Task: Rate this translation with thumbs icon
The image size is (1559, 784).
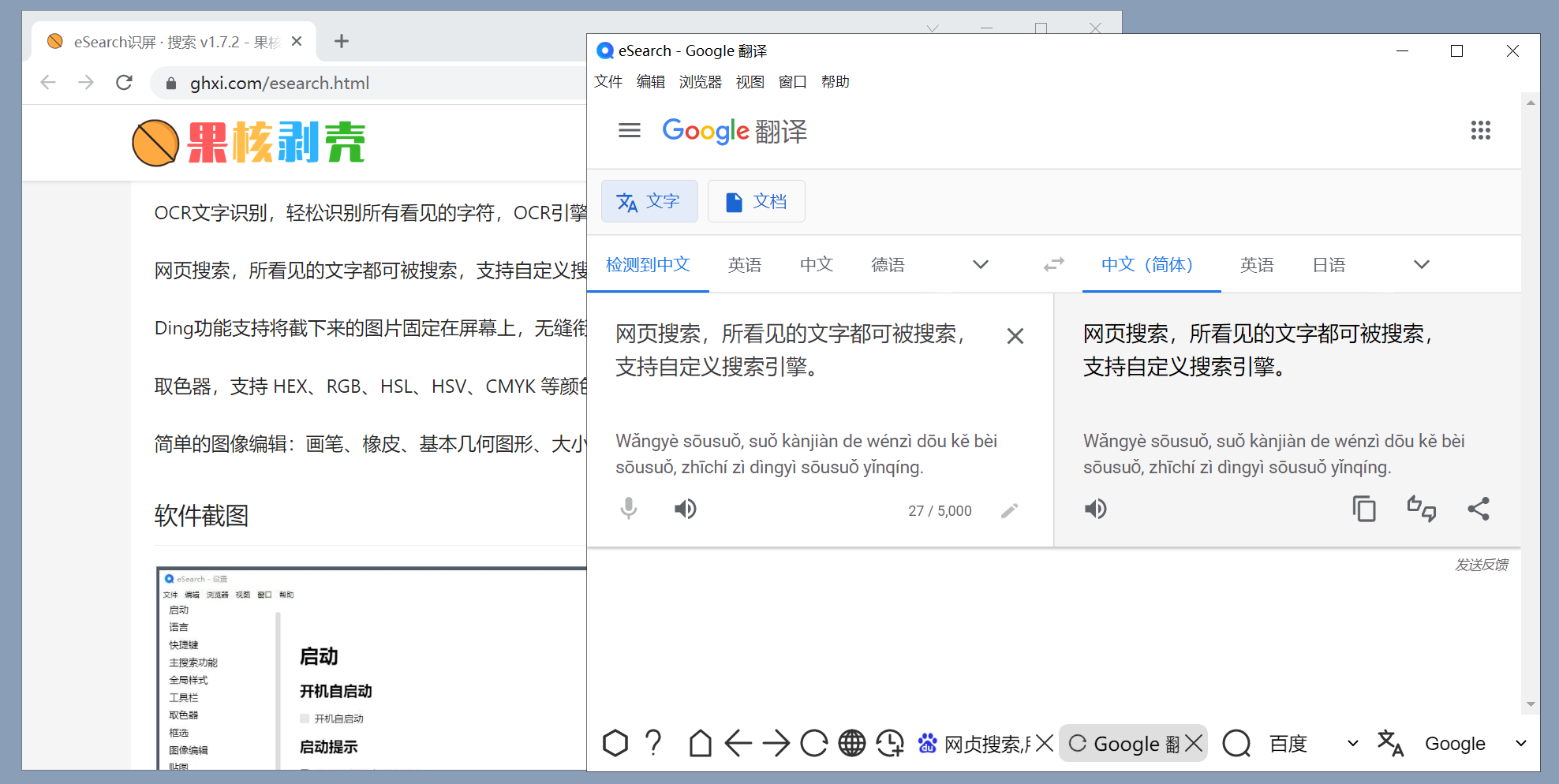Action: click(x=1421, y=509)
